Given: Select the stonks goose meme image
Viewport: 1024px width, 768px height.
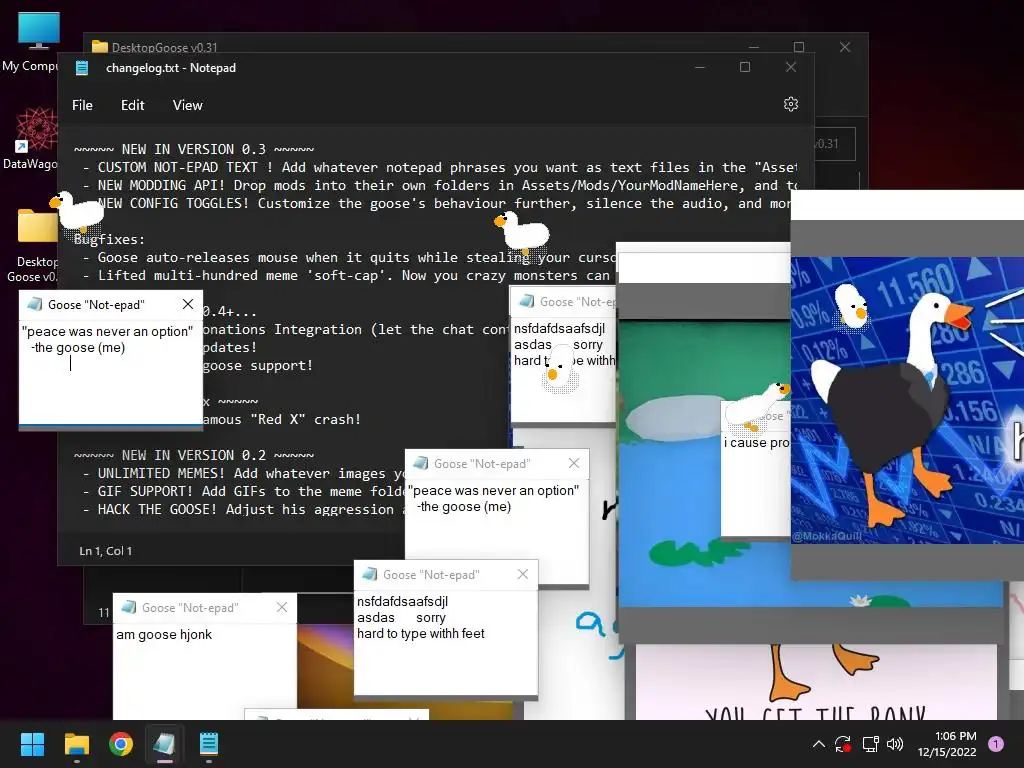Looking at the screenshot, I should 907,400.
